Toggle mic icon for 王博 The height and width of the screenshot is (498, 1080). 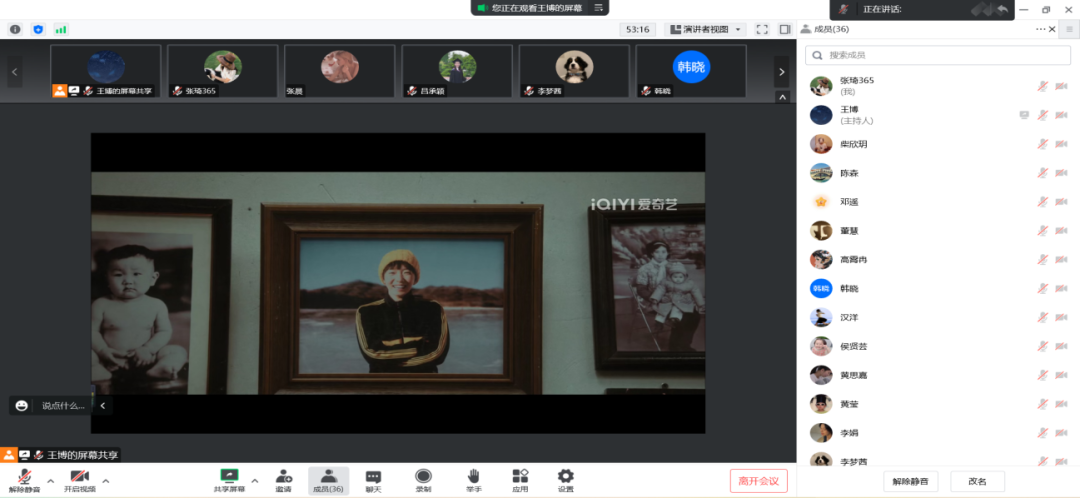(x=1043, y=115)
